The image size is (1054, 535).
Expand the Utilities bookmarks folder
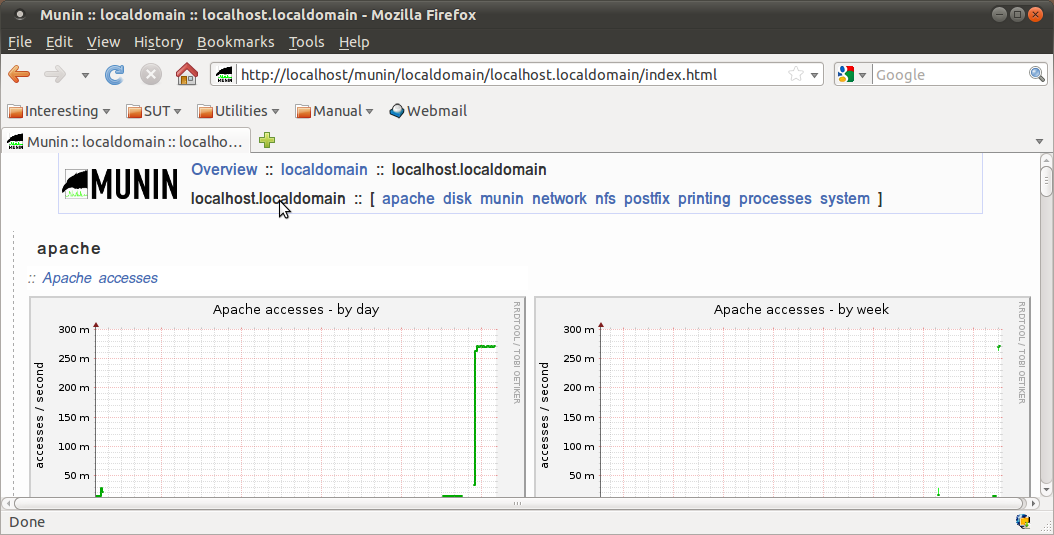click(x=238, y=111)
